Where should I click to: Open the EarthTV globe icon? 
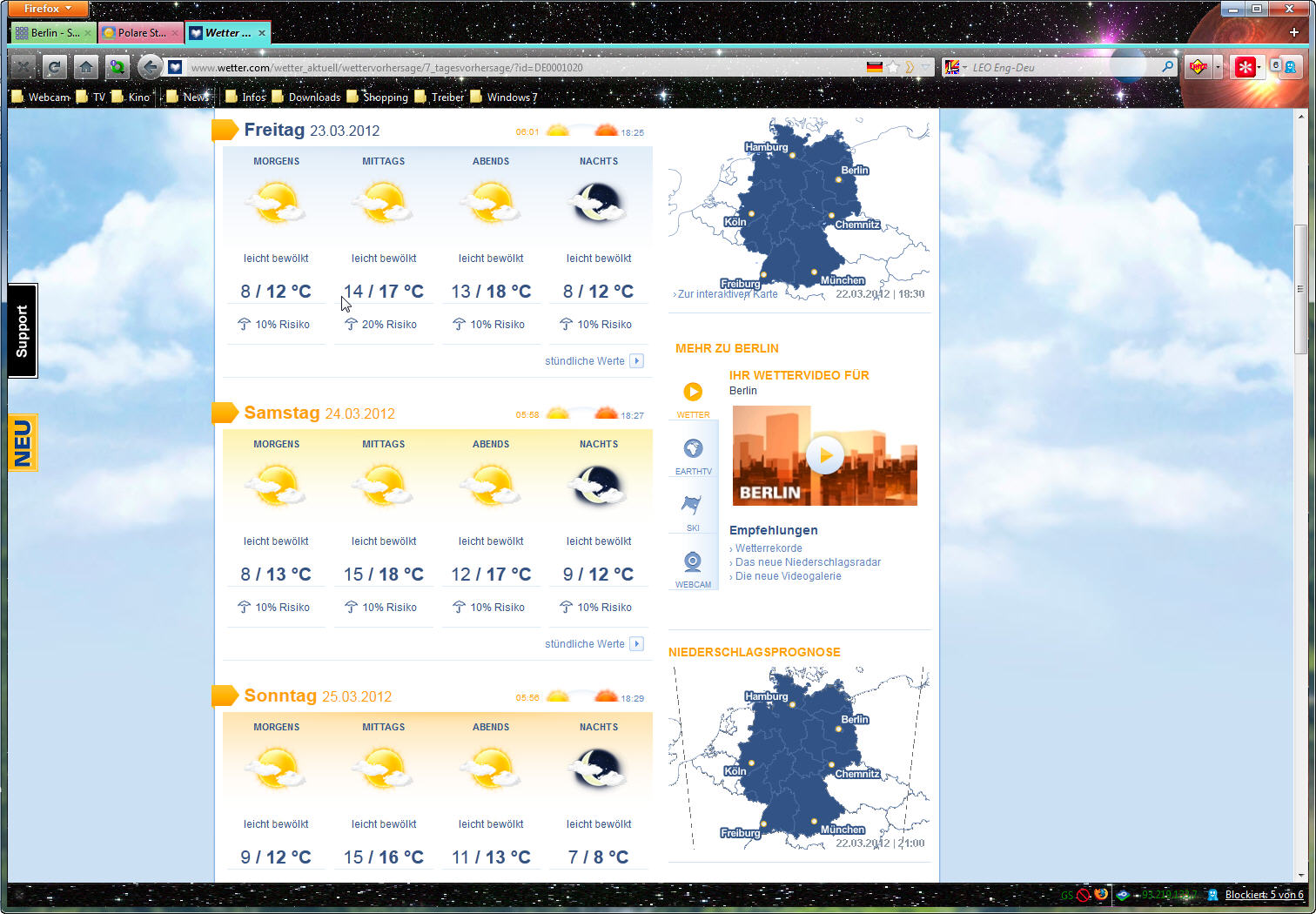(693, 449)
